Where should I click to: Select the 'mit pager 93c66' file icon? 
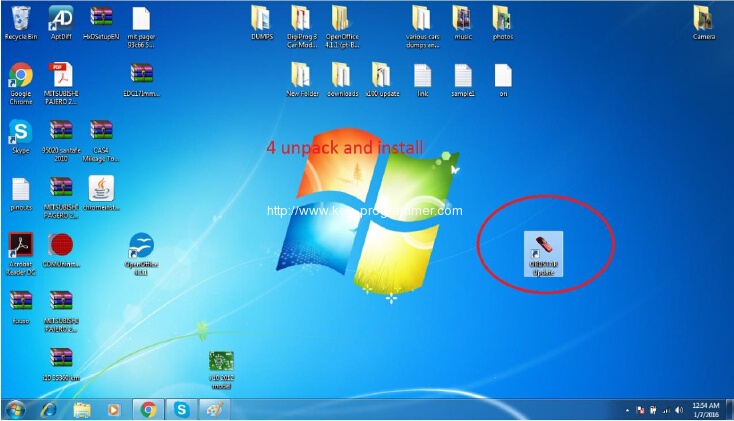(x=141, y=27)
